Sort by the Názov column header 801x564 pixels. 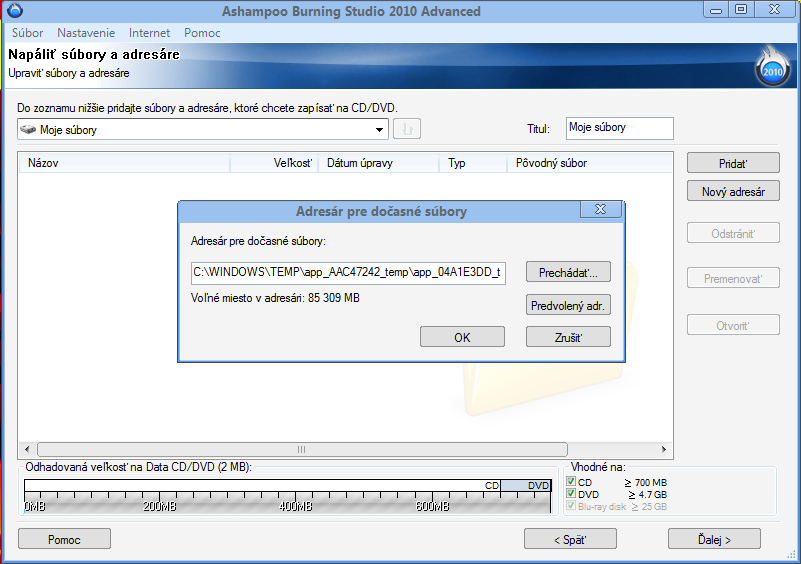[x=124, y=163]
